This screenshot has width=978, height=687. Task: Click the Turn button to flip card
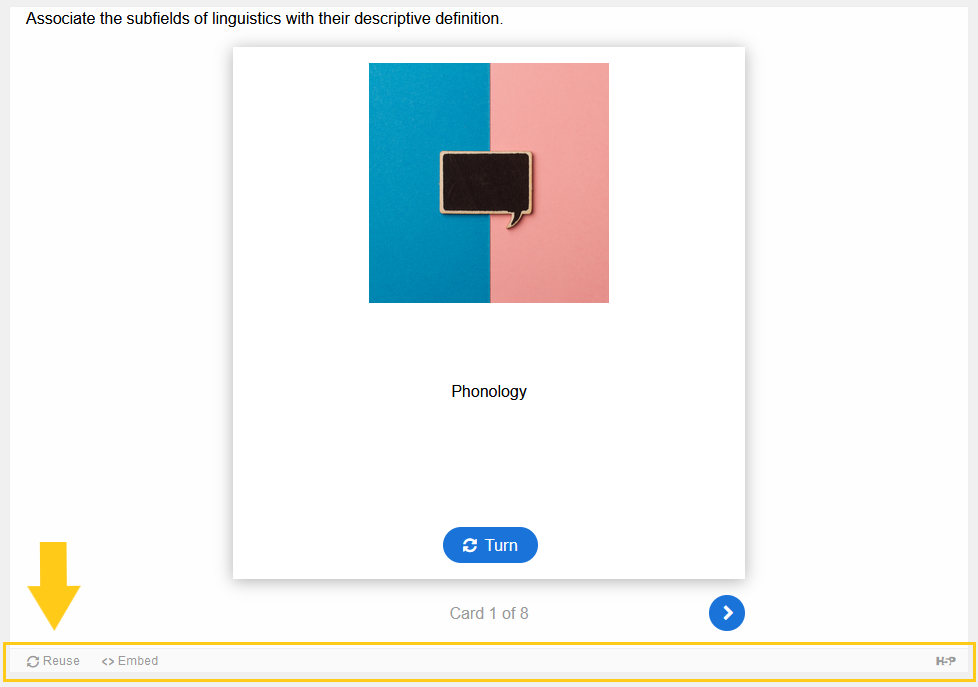pos(490,545)
